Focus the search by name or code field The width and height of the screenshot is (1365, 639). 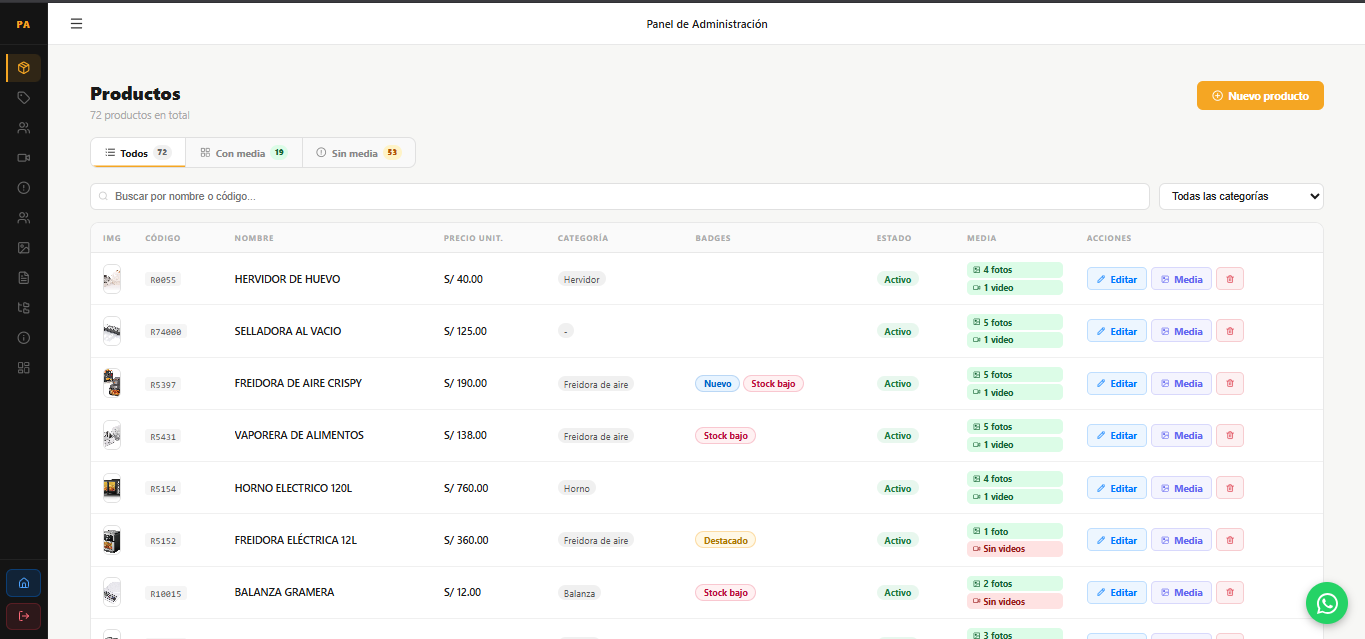pos(619,196)
